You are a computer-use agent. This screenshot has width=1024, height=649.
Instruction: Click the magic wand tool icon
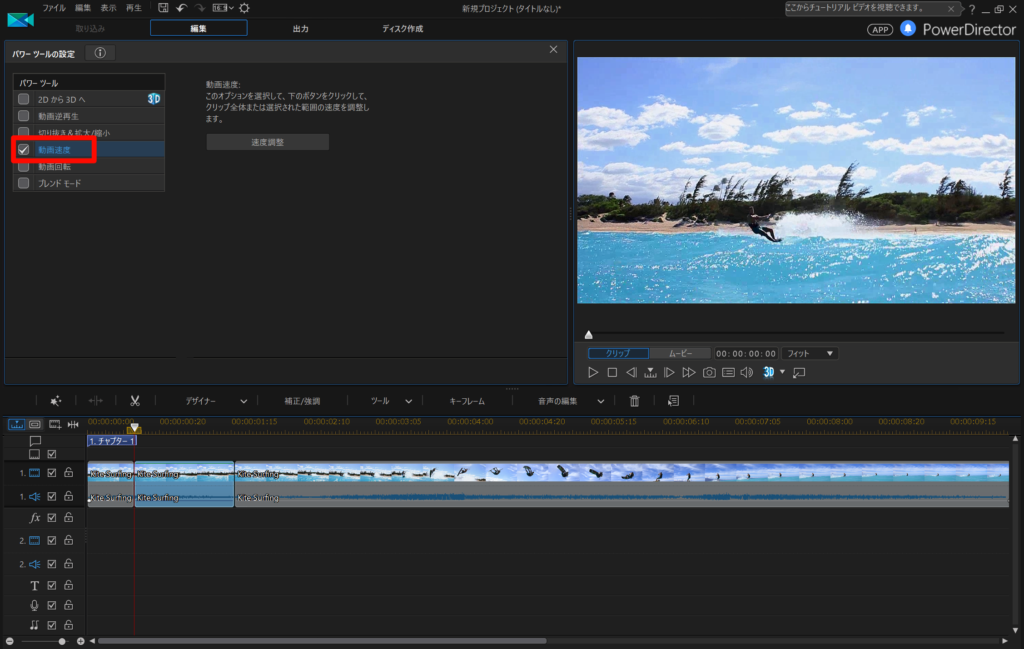(x=56, y=401)
